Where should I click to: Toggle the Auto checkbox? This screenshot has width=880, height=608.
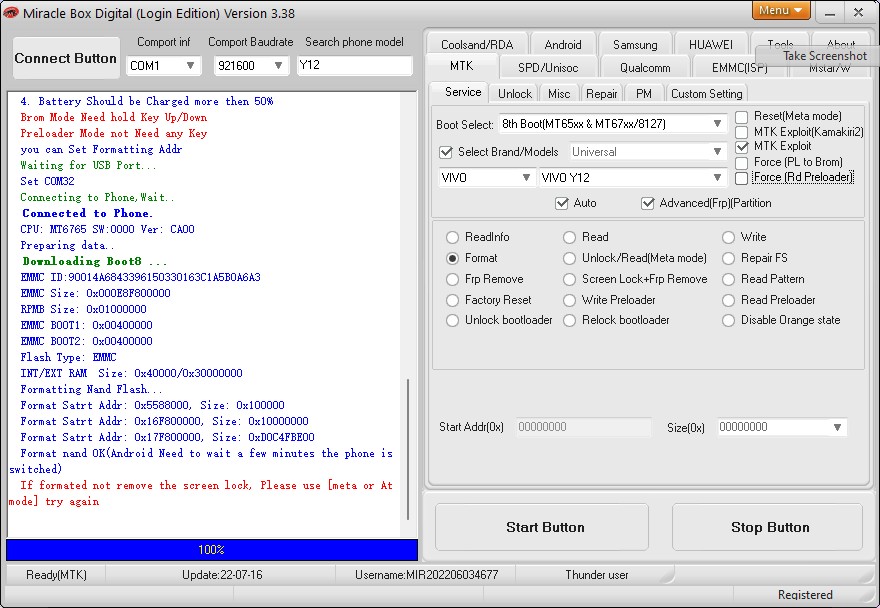point(561,203)
